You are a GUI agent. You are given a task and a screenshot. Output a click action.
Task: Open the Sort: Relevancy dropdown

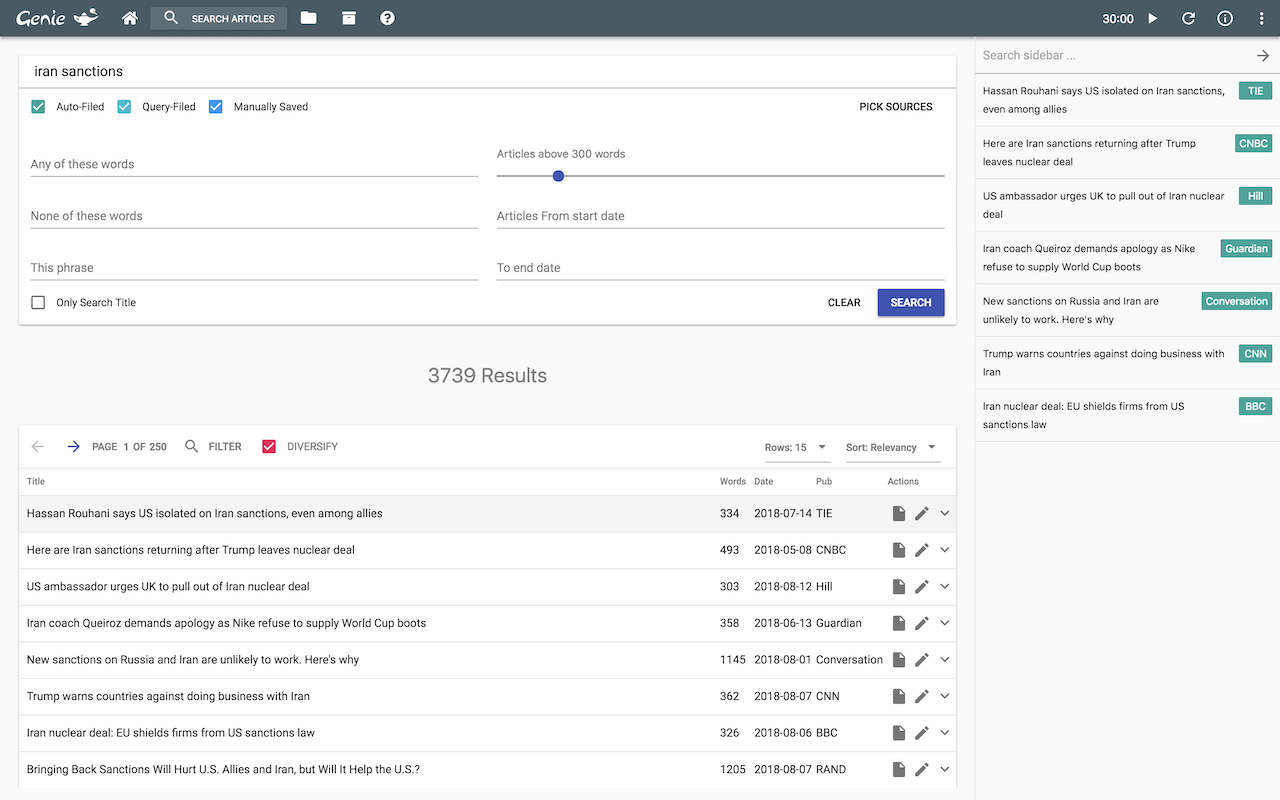pos(891,448)
